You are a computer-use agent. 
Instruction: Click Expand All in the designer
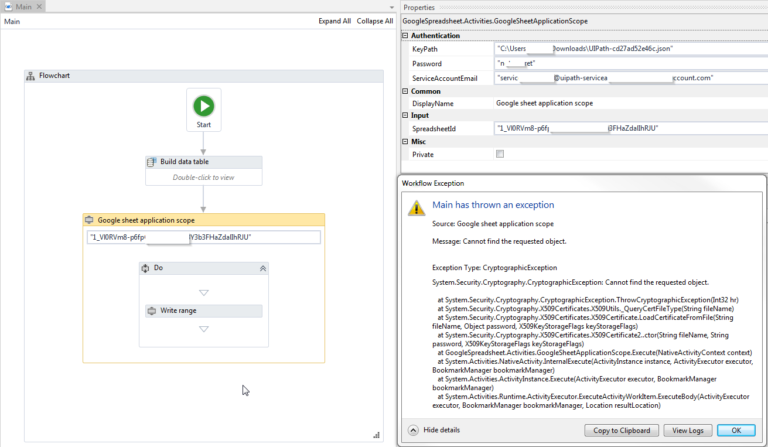tap(334, 20)
